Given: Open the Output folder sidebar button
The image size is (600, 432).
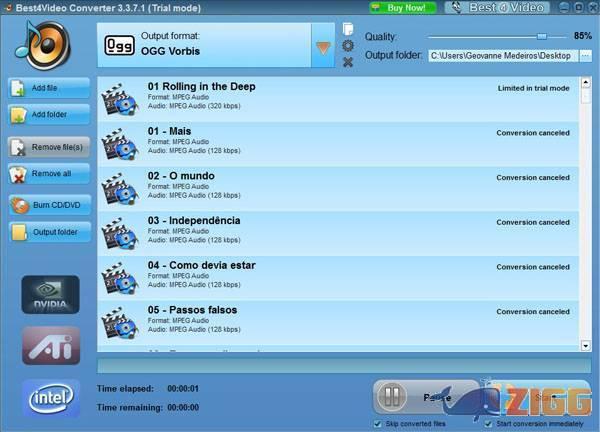Looking at the screenshot, I should pyautogui.click(x=50, y=232).
